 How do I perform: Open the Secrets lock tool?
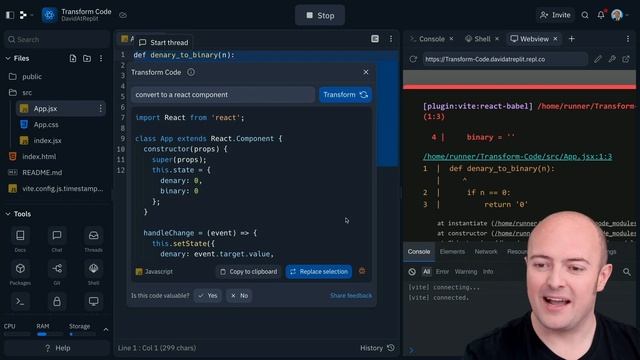(57, 302)
